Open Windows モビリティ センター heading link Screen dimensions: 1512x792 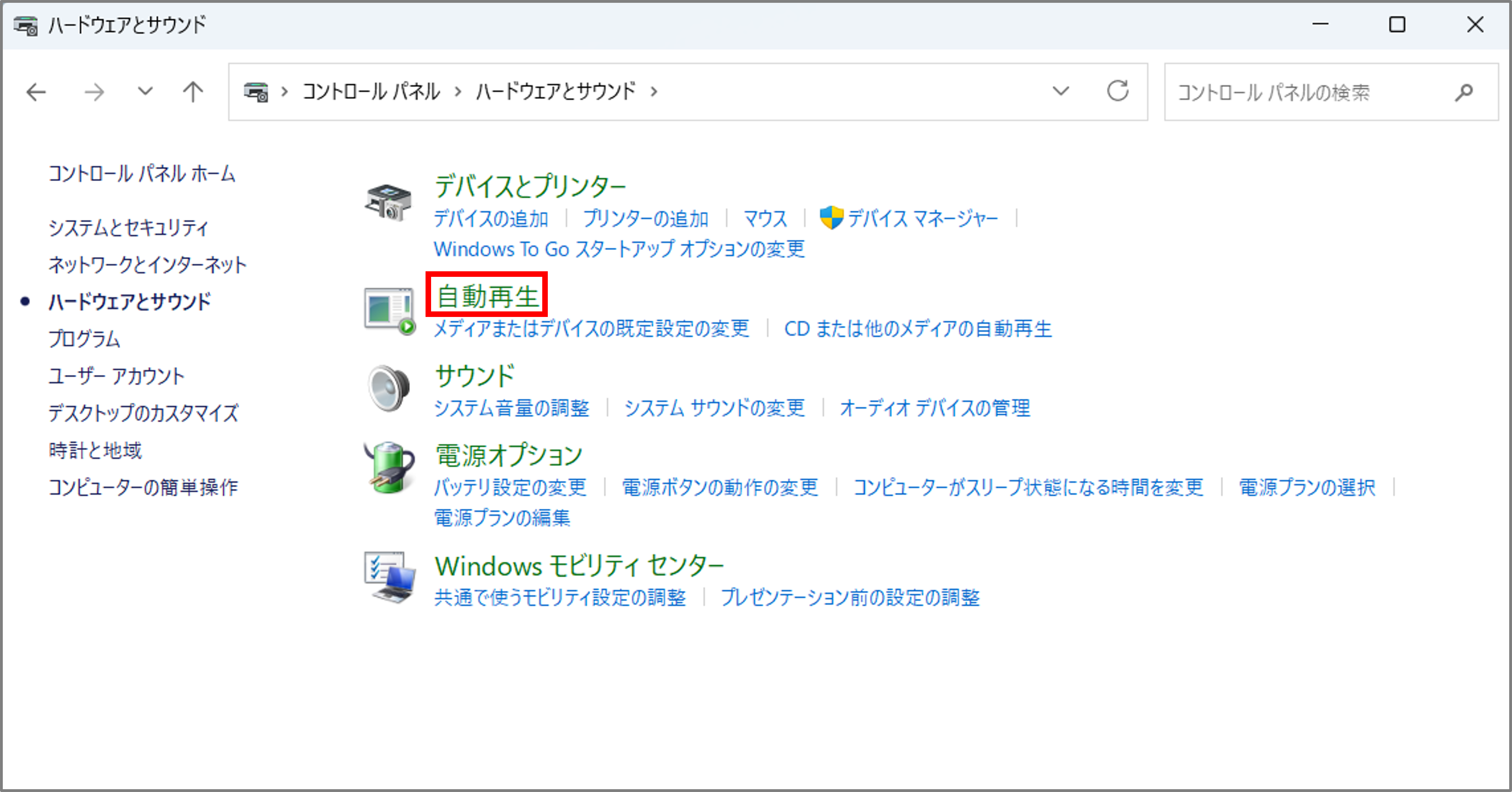(x=579, y=566)
